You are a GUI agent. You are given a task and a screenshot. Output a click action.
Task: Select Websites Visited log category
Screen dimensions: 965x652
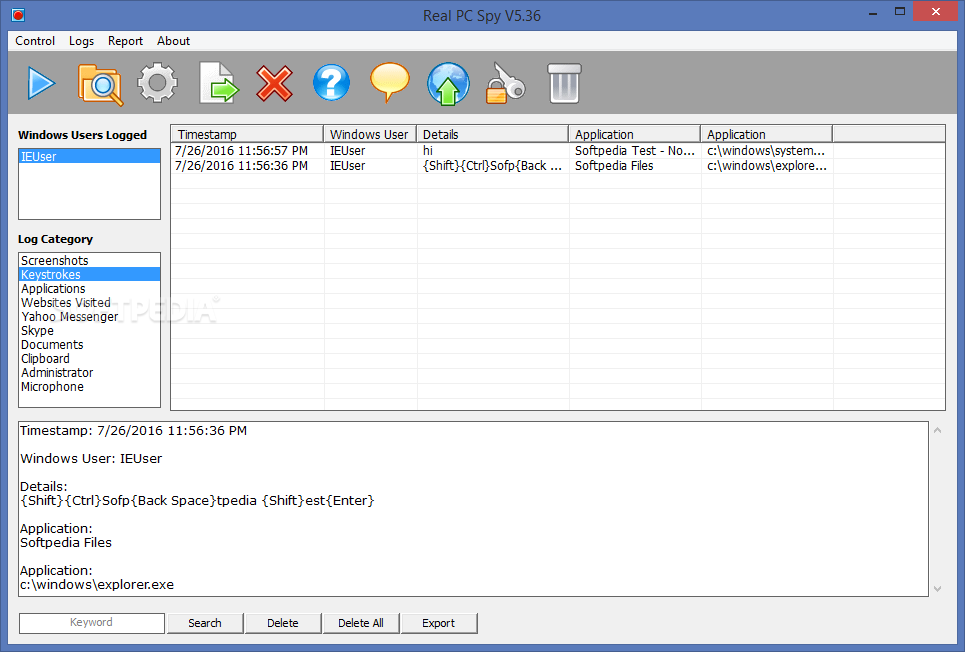[x=89, y=303]
